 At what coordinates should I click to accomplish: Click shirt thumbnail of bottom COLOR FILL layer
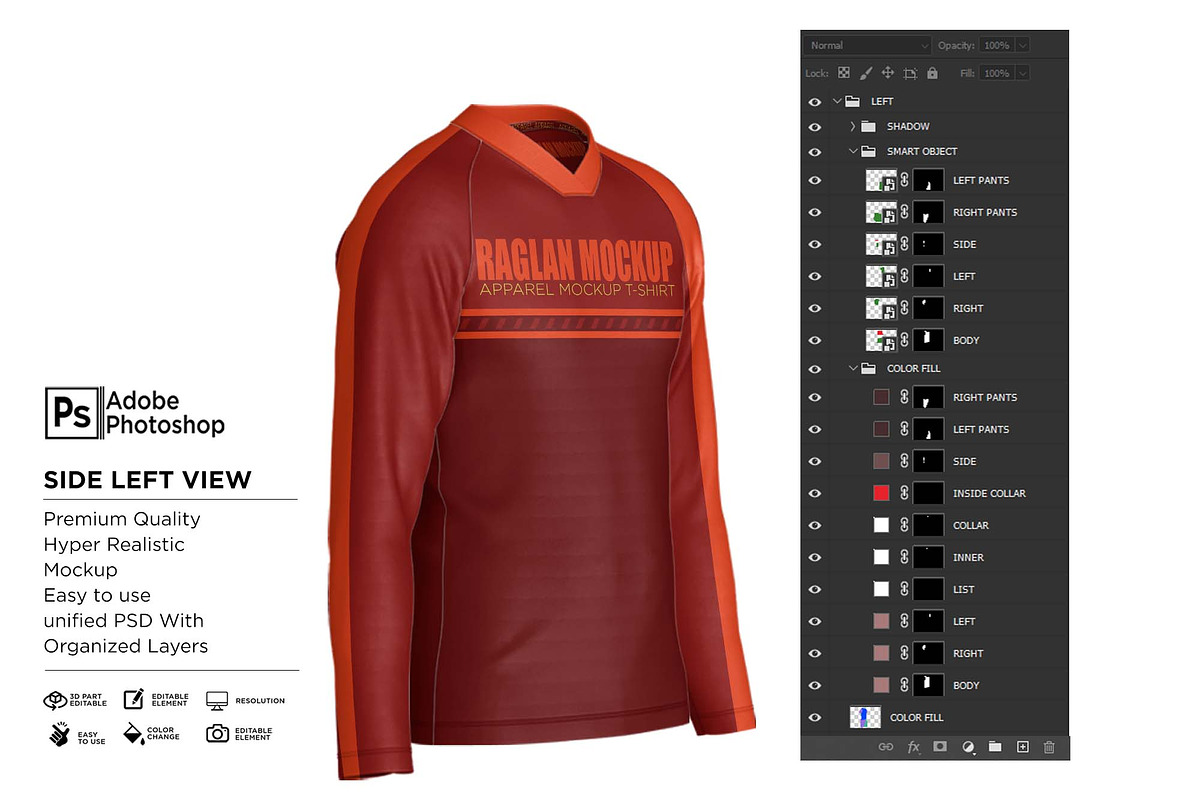click(x=865, y=717)
